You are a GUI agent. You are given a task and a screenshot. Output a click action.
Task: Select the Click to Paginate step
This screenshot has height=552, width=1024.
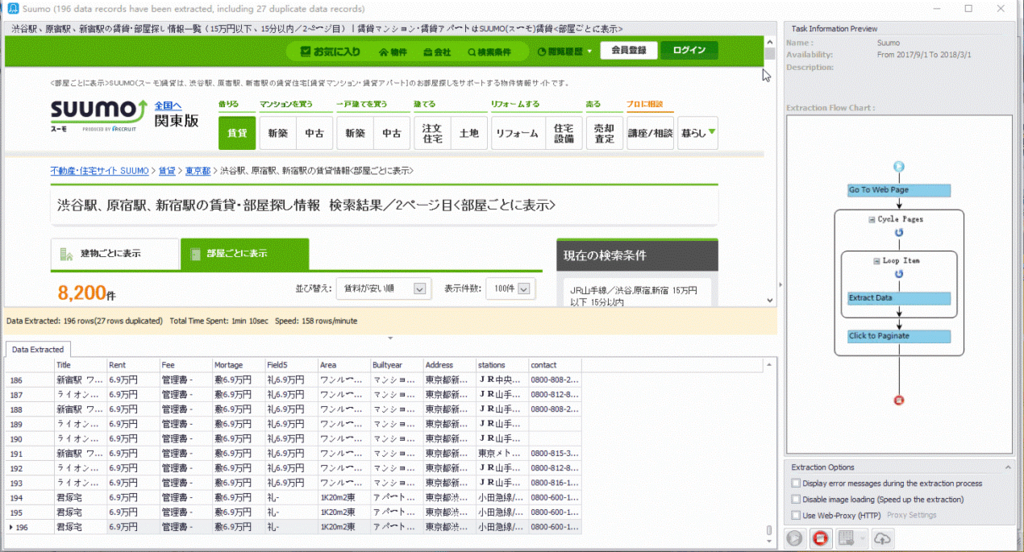click(899, 336)
